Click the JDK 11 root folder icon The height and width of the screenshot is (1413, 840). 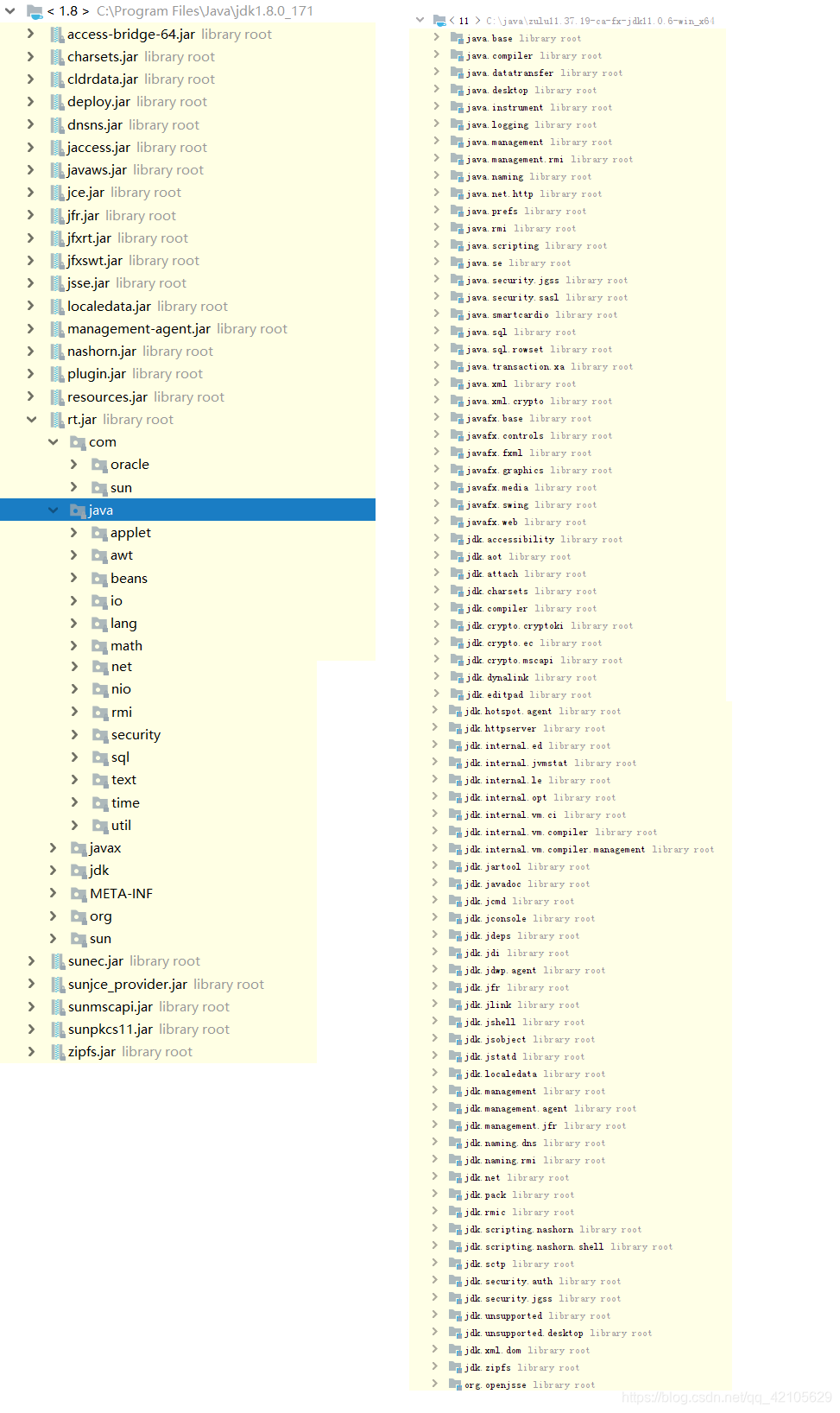pyautogui.click(x=439, y=20)
